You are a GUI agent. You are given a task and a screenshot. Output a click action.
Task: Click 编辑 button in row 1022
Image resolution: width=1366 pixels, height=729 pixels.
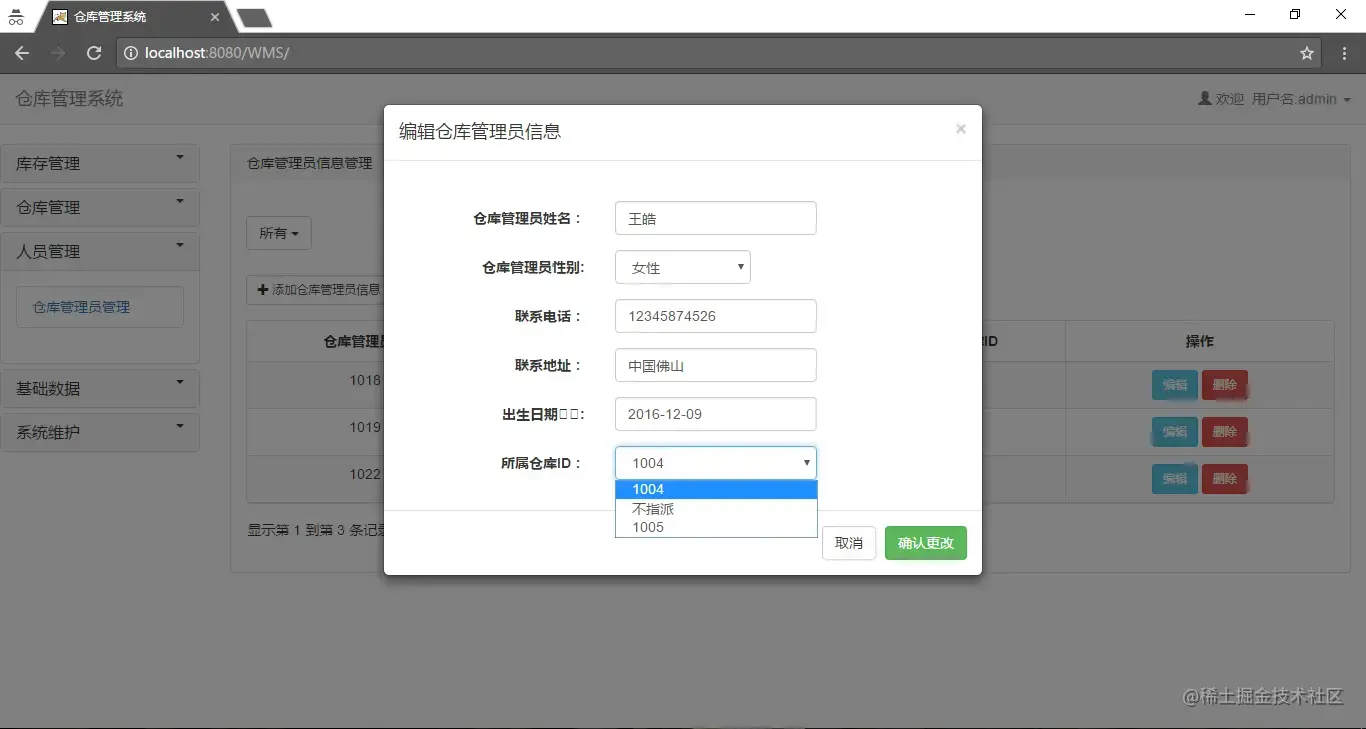click(1175, 479)
